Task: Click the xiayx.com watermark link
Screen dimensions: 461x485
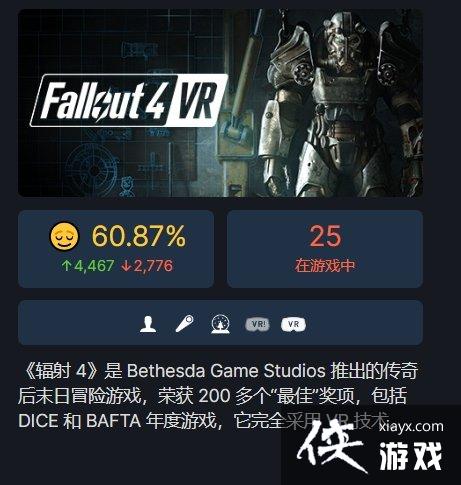Action: coord(411,427)
